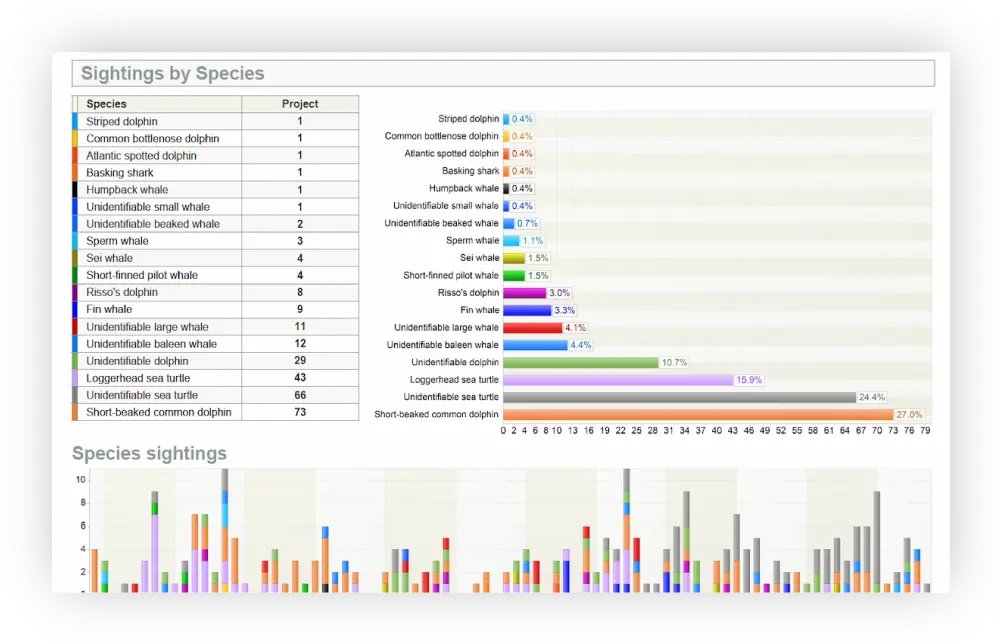
Task: Click the count 66 in the Project column
Action: coord(300,395)
